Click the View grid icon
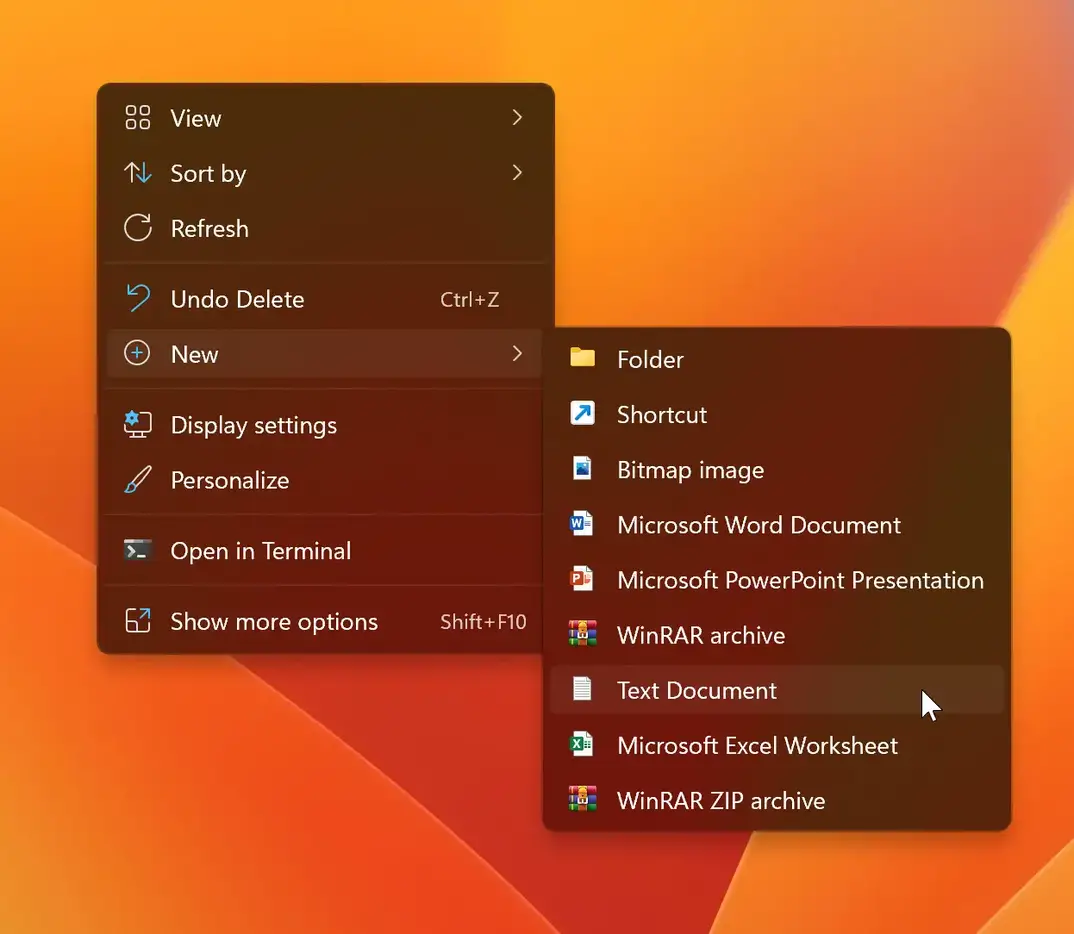 pos(138,118)
